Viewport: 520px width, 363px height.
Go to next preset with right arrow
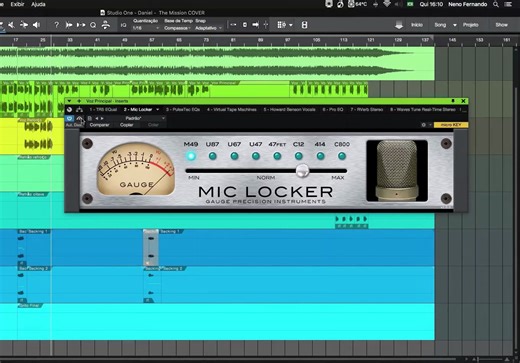click(102, 118)
